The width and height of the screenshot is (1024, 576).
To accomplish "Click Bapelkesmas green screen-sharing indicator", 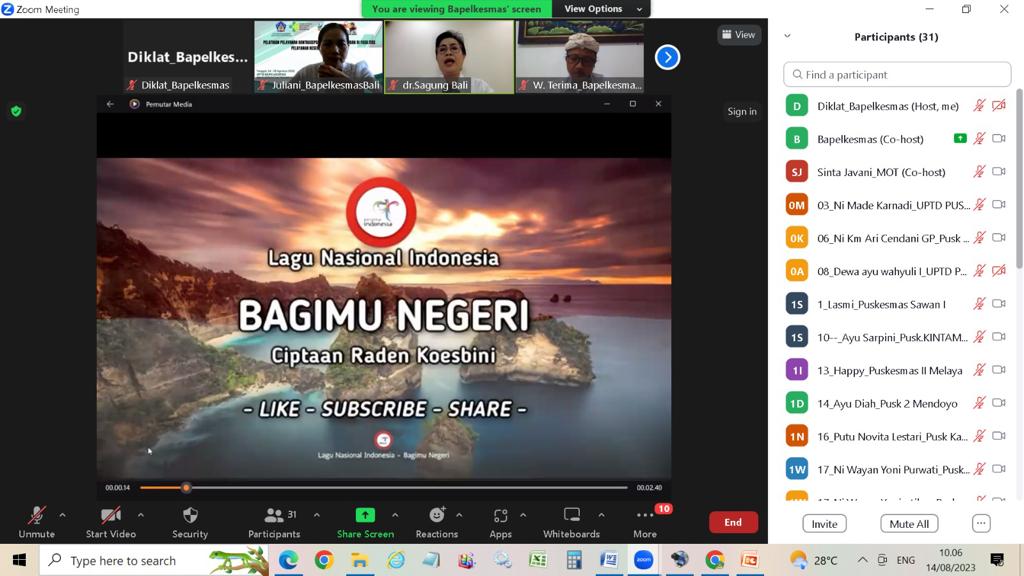I will 960,138.
